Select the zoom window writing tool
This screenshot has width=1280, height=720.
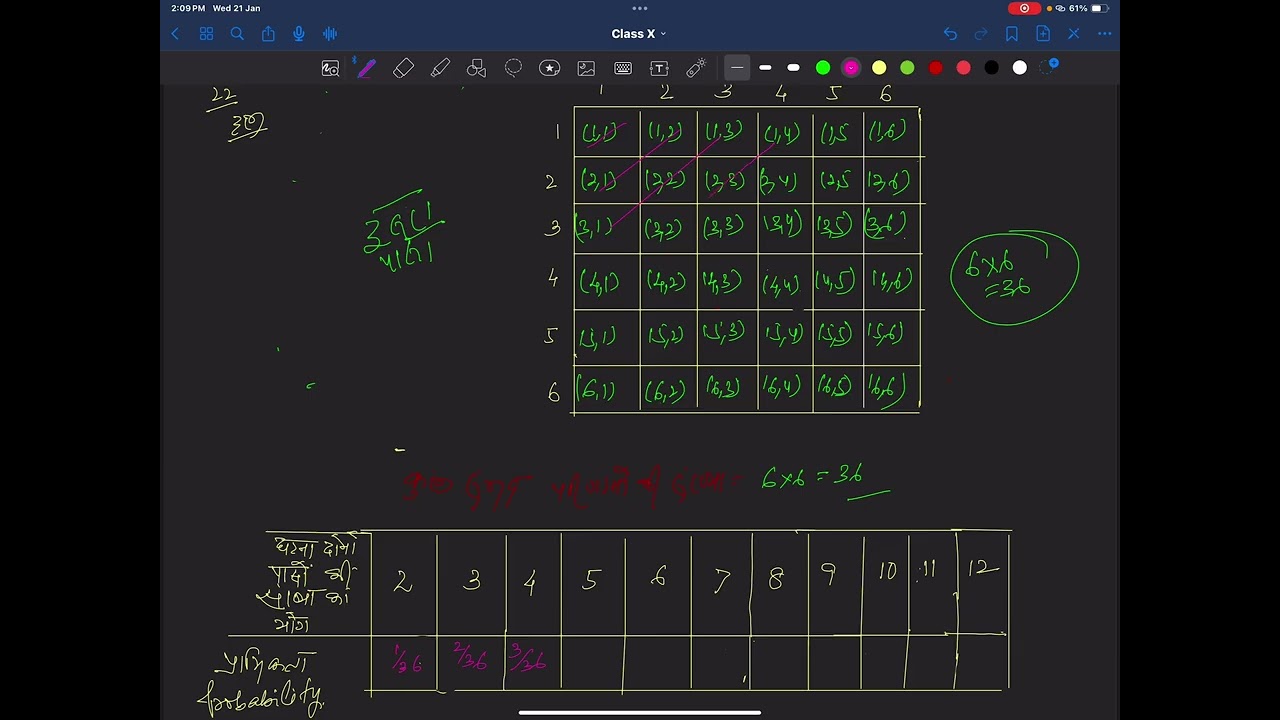point(330,68)
